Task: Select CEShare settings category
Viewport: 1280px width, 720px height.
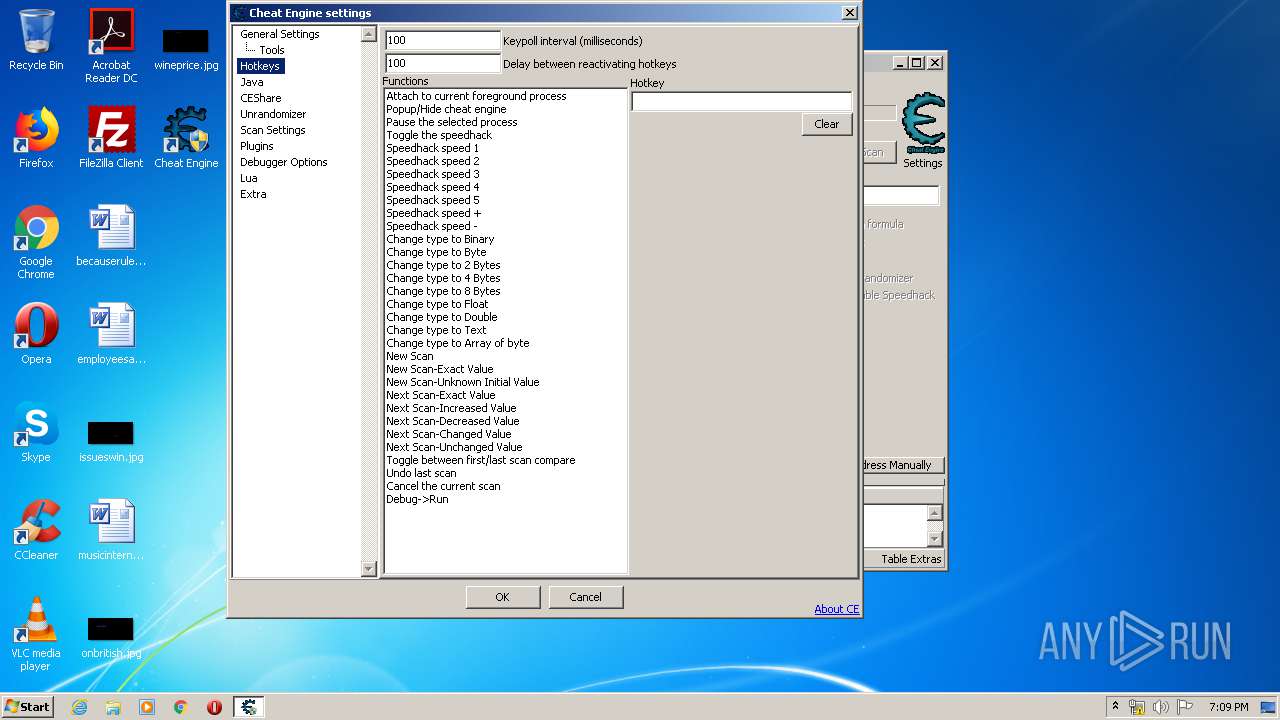Action: 261,98
